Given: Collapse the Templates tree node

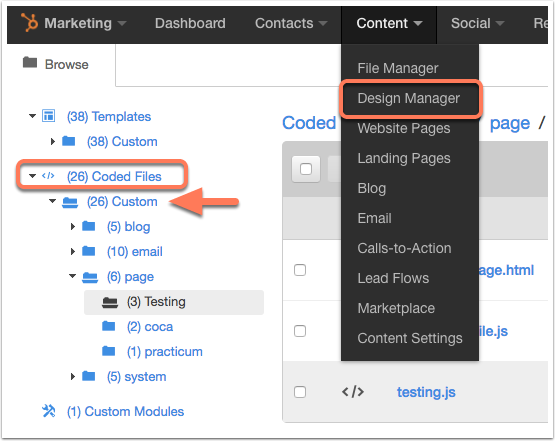Looking at the screenshot, I should pos(32,116).
